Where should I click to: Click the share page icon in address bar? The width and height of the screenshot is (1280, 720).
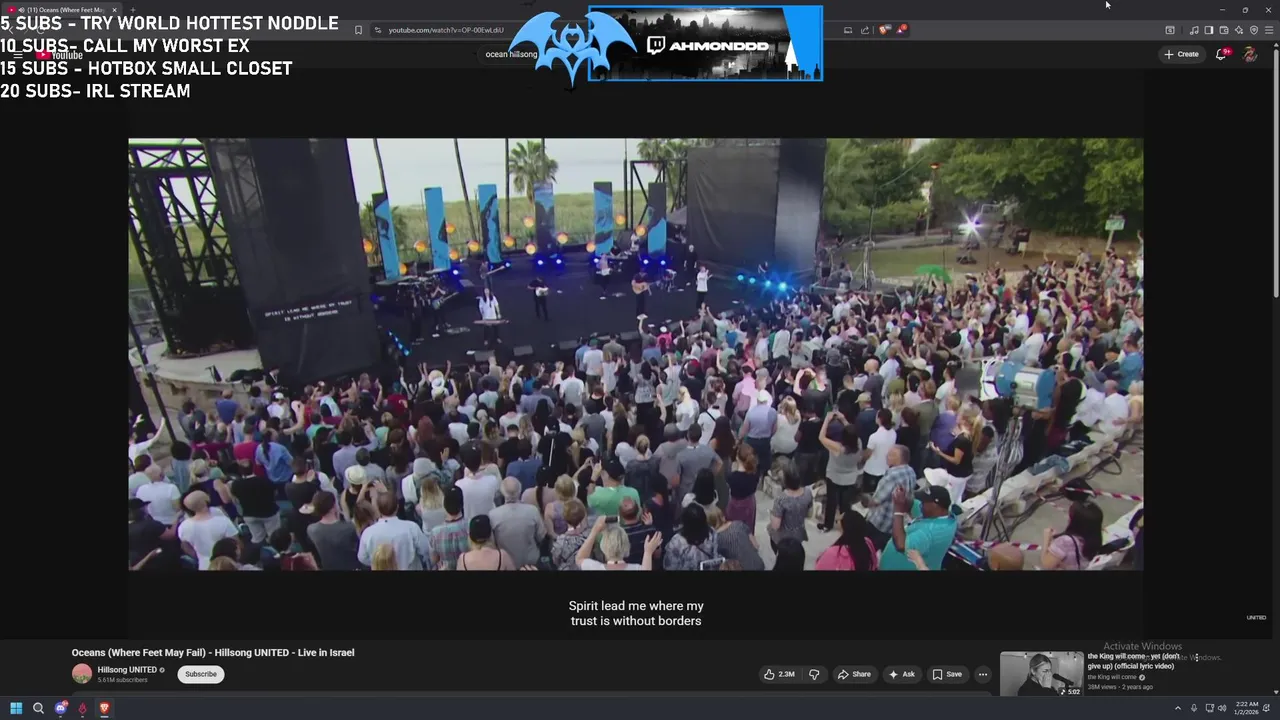pos(865,30)
